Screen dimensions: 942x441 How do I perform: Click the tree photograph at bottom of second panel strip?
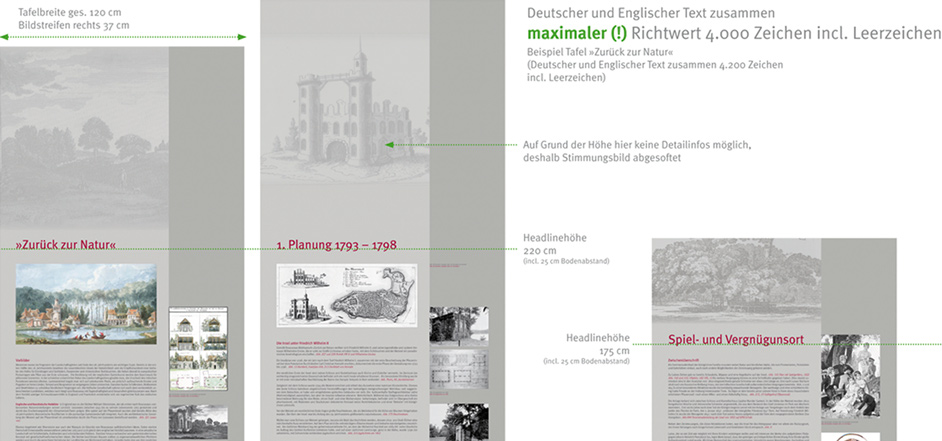[459, 422]
